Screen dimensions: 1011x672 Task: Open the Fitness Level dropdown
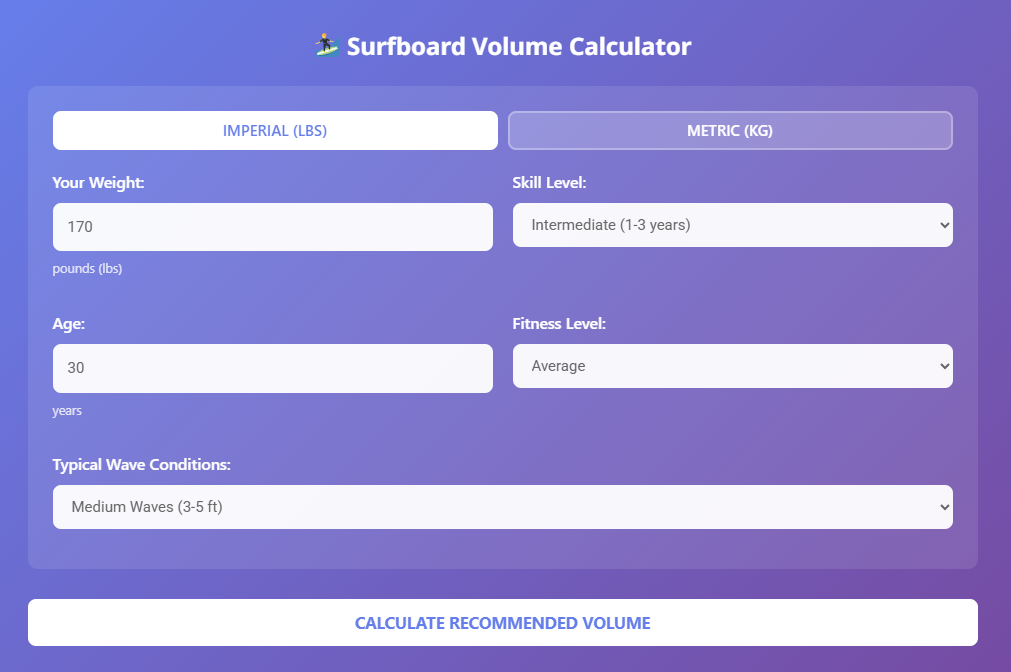(732, 366)
